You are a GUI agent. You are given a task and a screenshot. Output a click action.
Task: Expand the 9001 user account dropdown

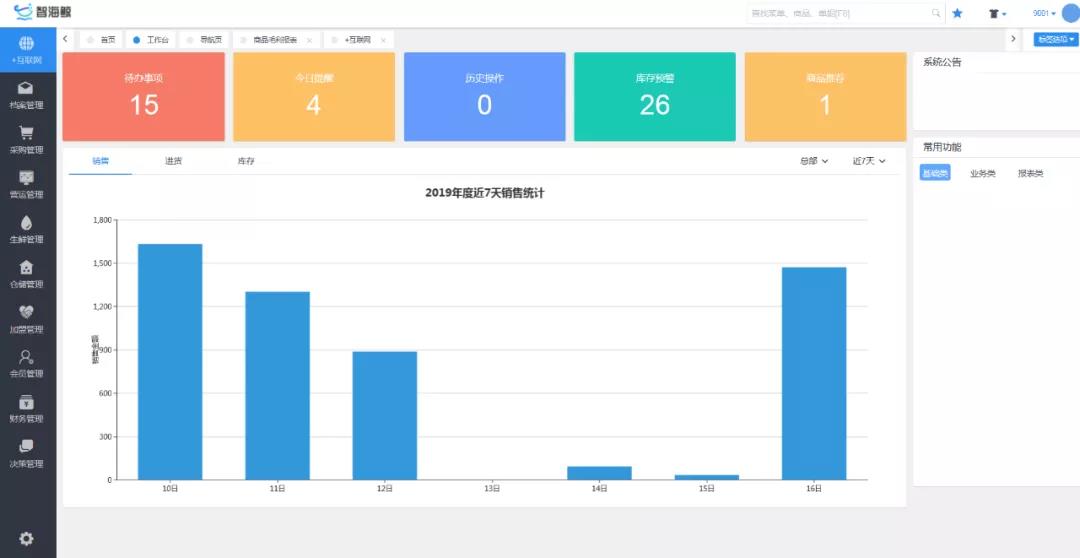coord(1044,14)
